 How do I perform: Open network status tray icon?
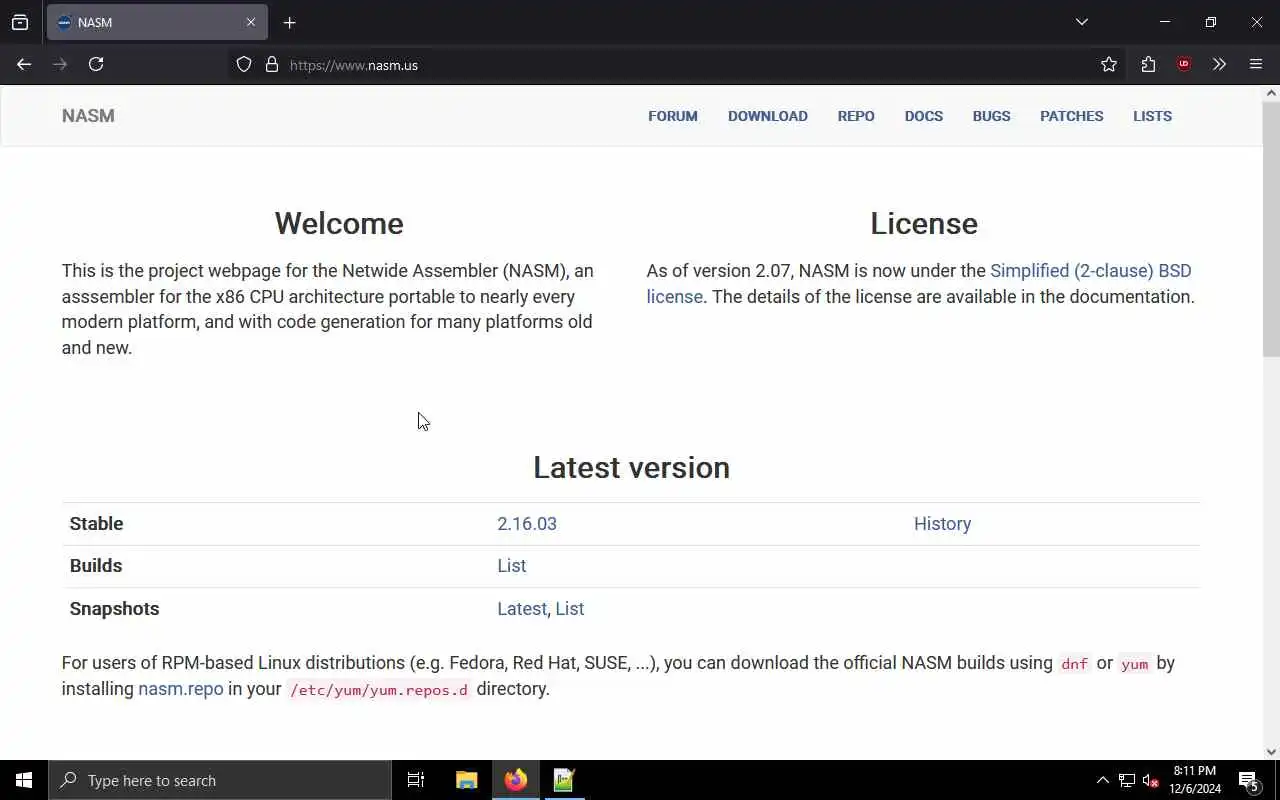1127,780
